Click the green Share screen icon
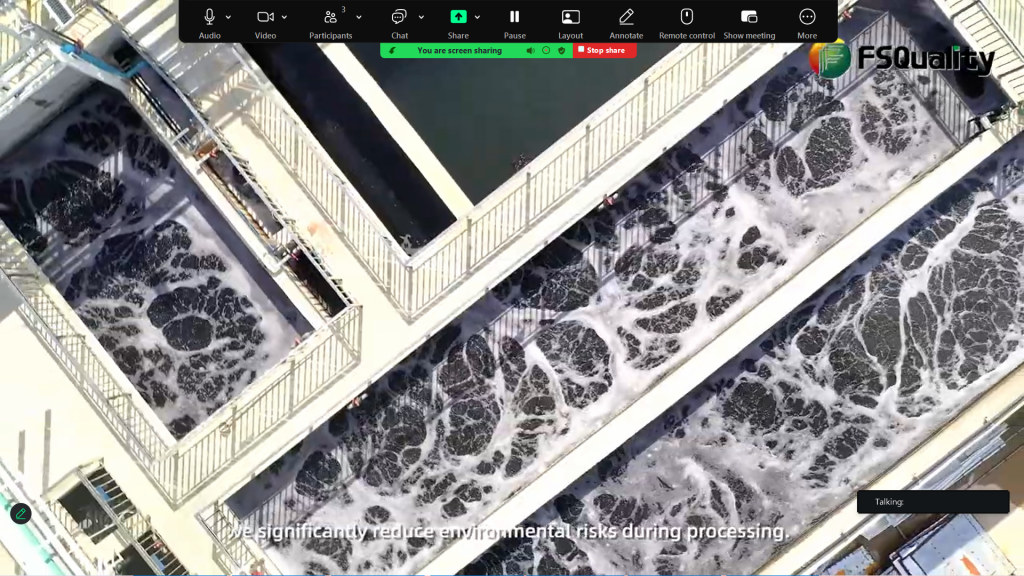Image resolution: width=1024 pixels, height=576 pixels. click(x=458, y=17)
